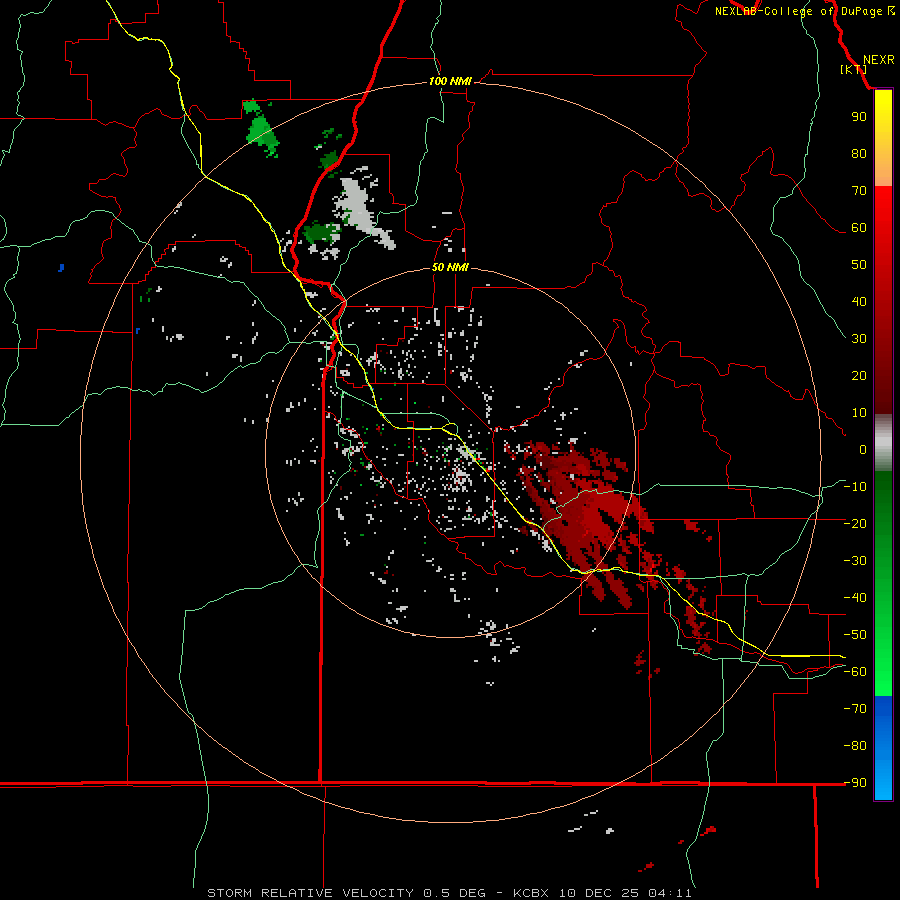The height and width of the screenshot is (900, 900).
Task: Click the "-30" value on the color scale
Action: pyautogui.click(x=855, y=561)
